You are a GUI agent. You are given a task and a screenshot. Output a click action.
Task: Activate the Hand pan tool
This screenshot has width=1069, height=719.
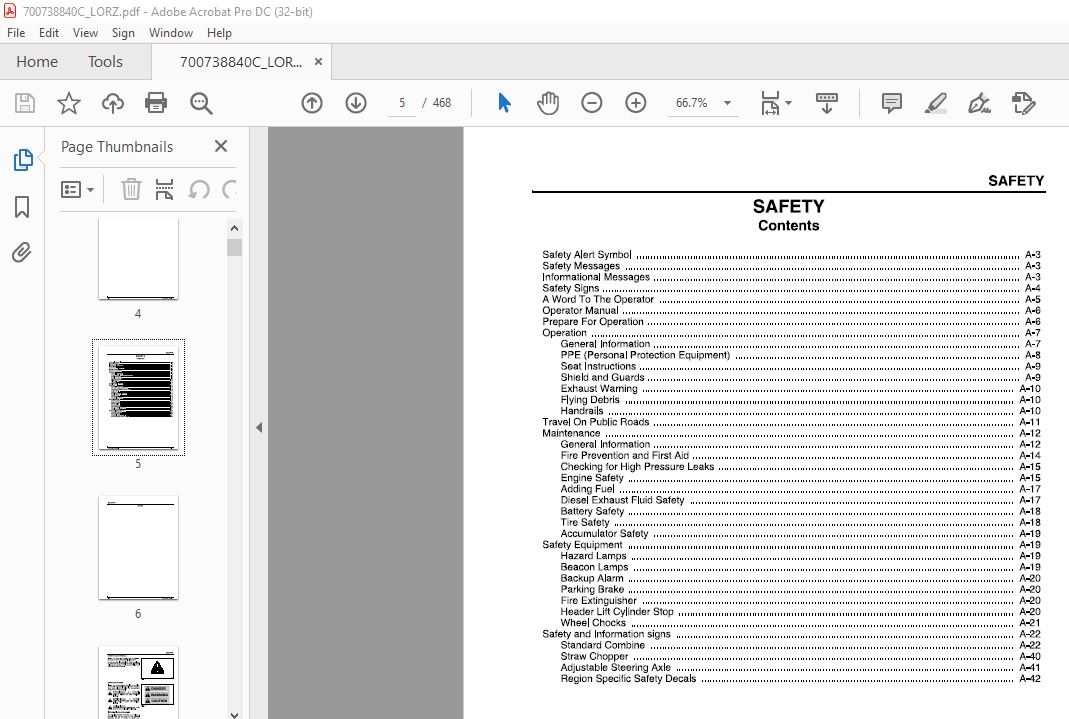click(x=547, y=103)
